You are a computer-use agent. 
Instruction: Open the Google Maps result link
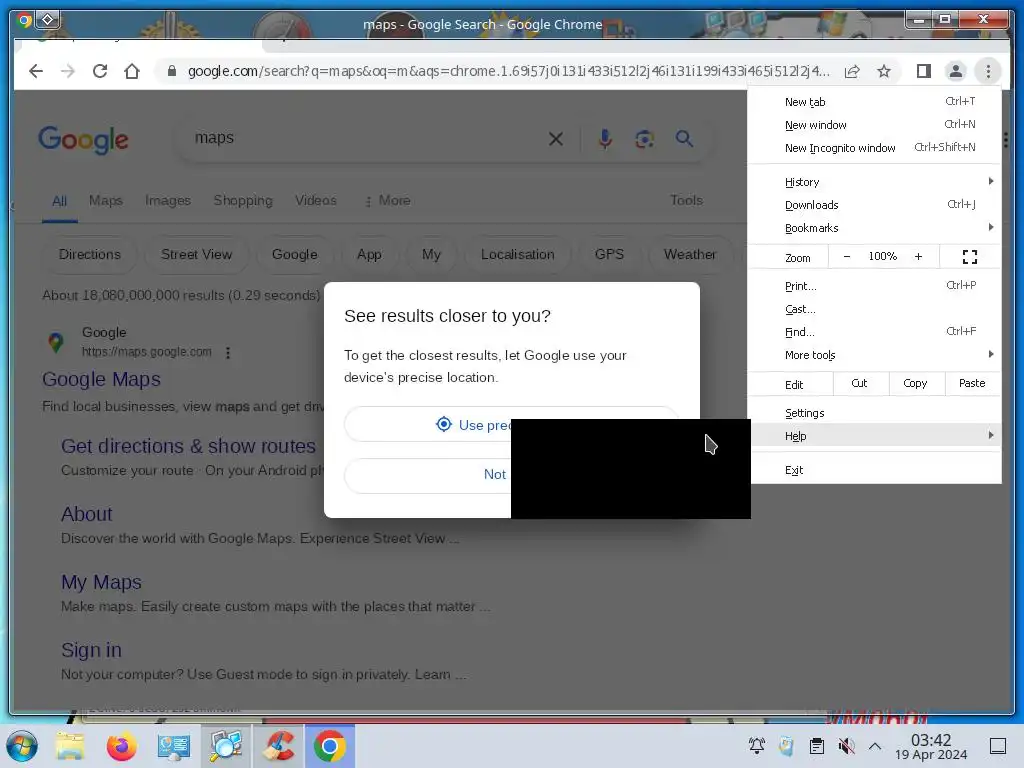click(101, 379)
